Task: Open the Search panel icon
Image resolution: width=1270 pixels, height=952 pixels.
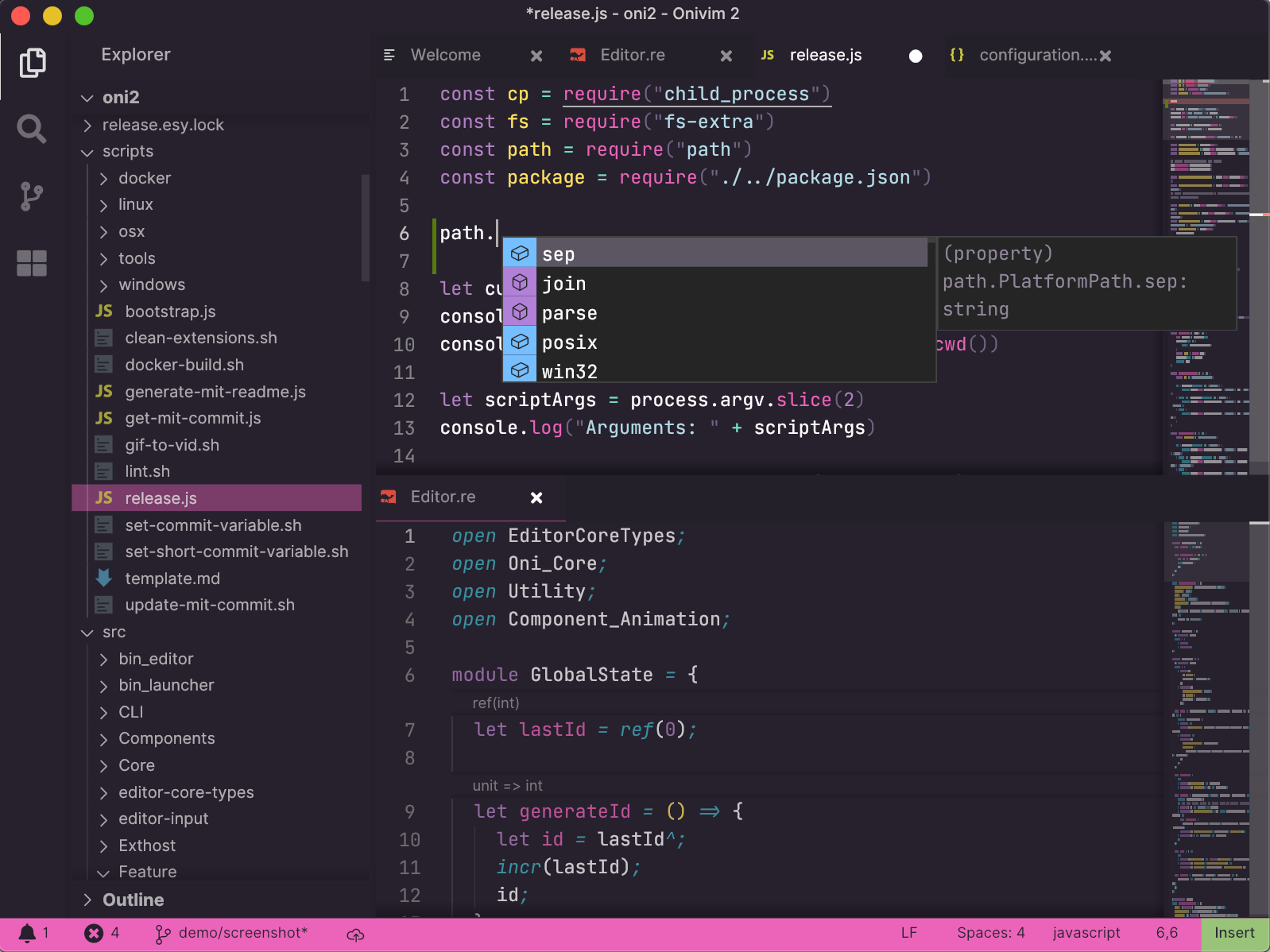Action: pyautogui.click(x=32, y=128)
